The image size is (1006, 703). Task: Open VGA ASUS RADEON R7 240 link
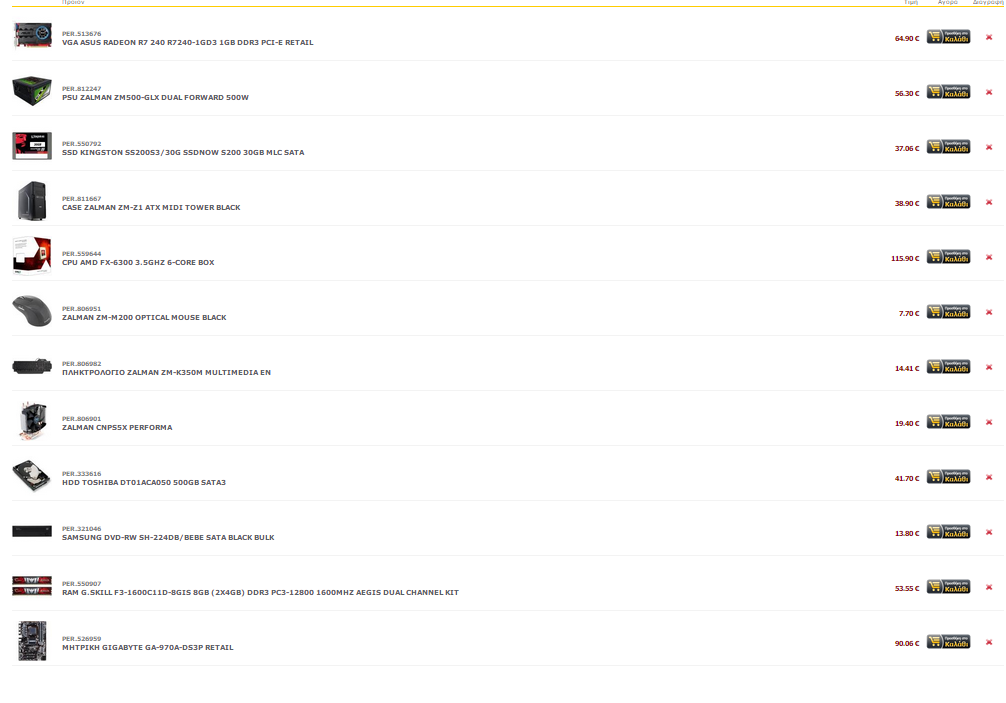tap(187, 42)
